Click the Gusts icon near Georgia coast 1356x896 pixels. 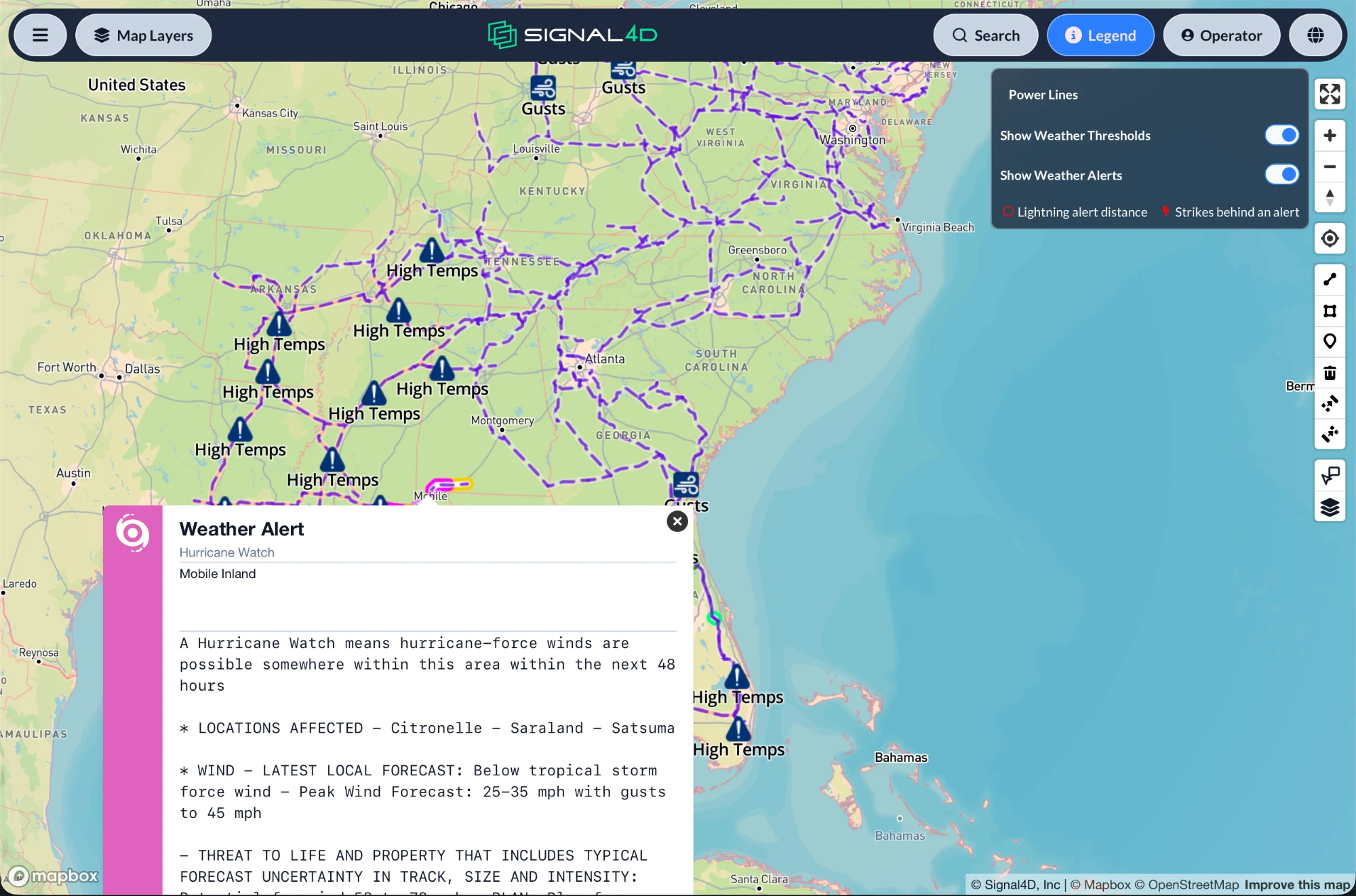[685, 485]
